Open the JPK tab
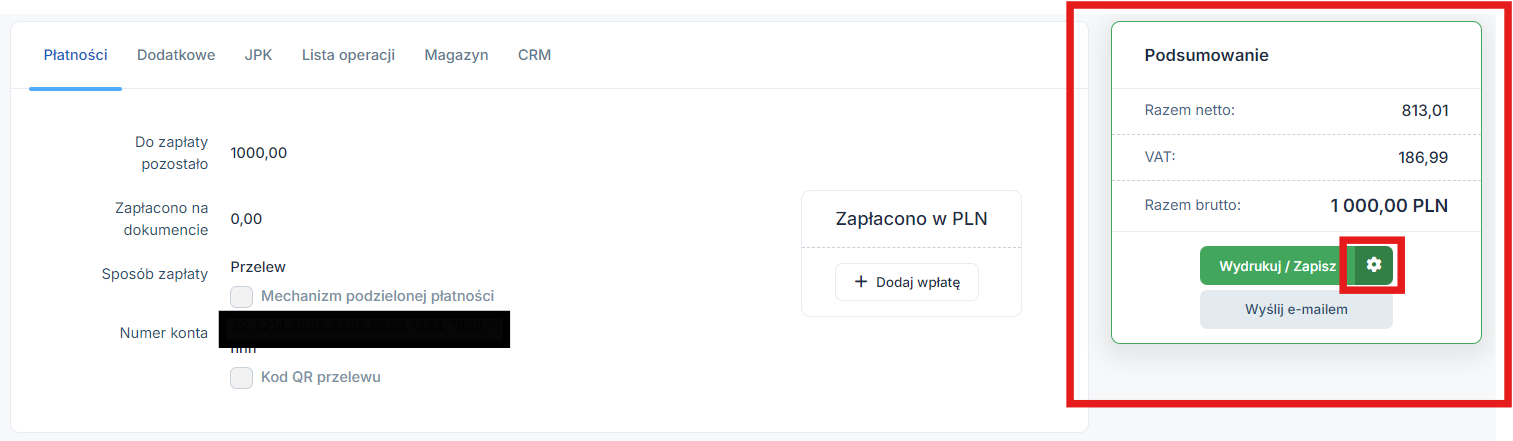This screenshot has width=1513, height=441. pyautogui.click(x=258, y=55)
